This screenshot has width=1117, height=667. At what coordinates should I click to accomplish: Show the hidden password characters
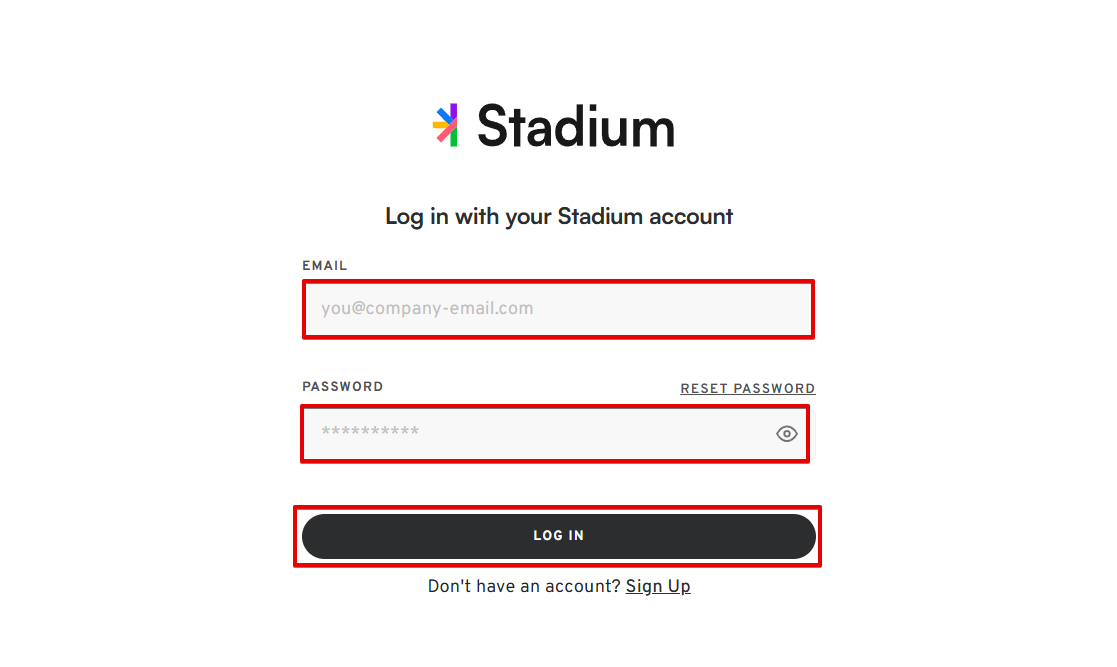click(786, 433)
